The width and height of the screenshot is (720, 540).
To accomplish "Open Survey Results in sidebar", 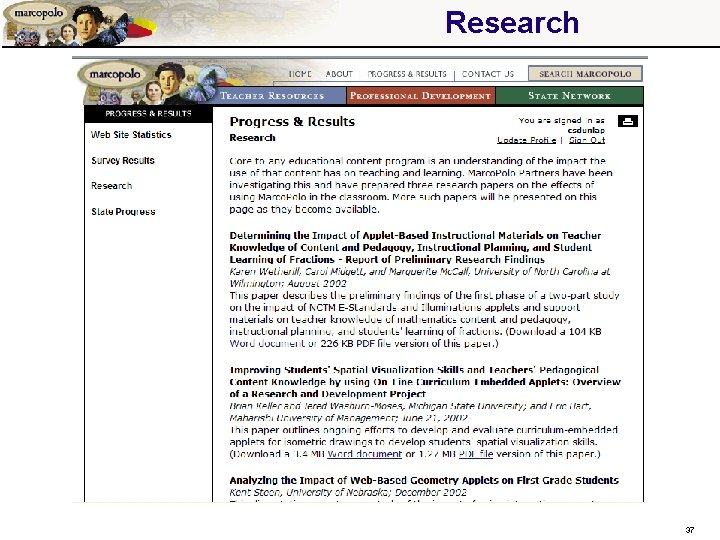I will point(123,160).
